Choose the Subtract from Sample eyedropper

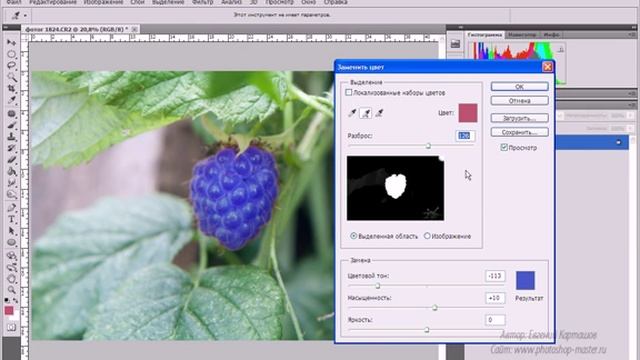[379, 113]
